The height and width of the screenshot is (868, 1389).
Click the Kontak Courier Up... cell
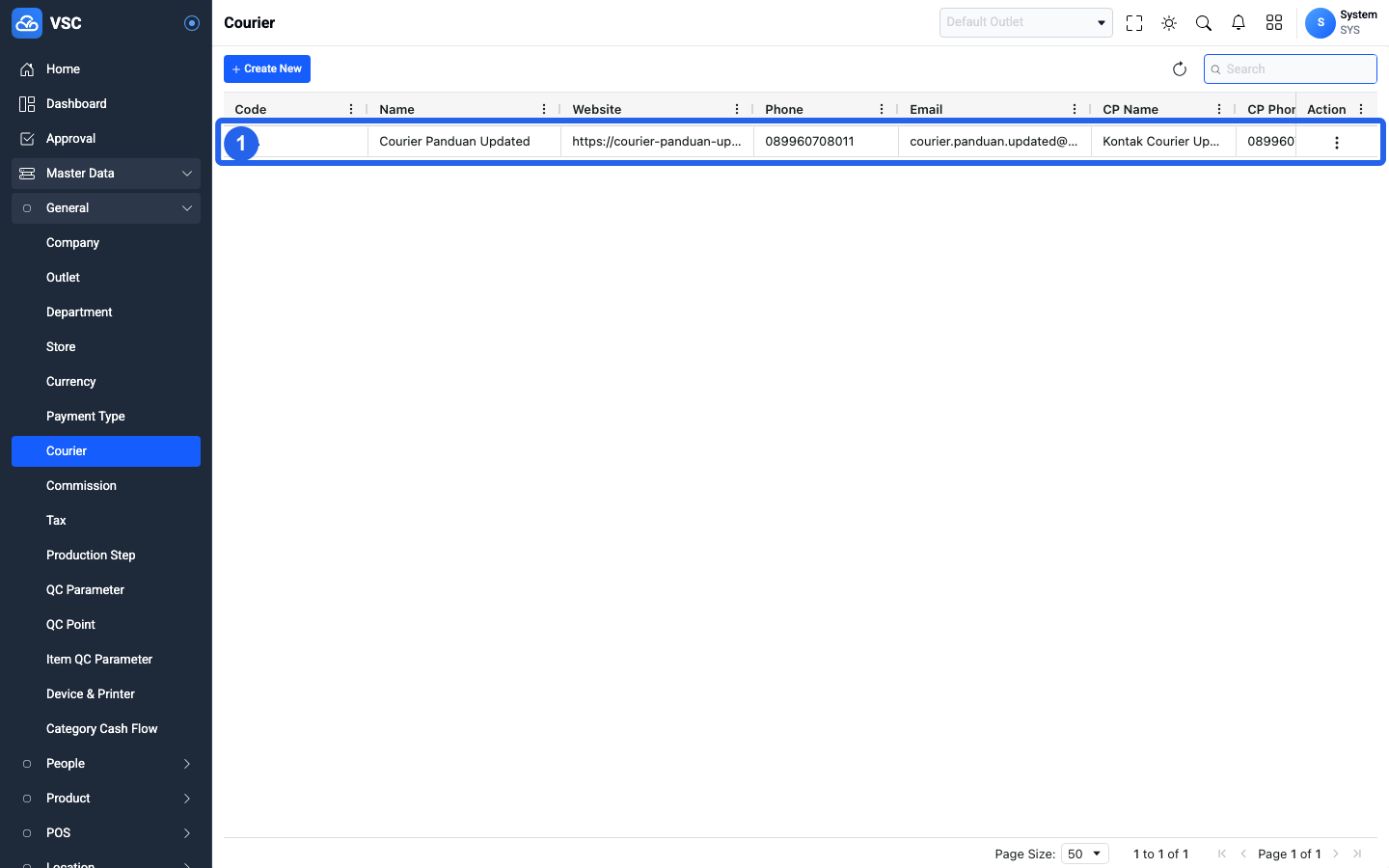click(1164, 142)
